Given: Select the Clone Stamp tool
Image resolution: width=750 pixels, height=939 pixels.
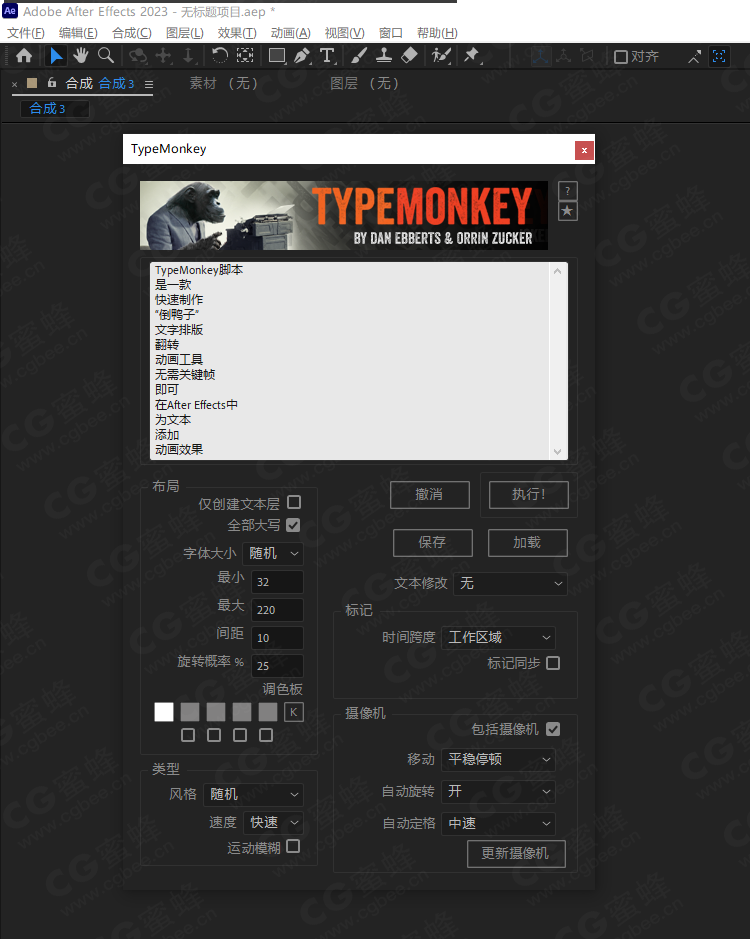Looking at the screenshot, I should (x=383, y=56).
